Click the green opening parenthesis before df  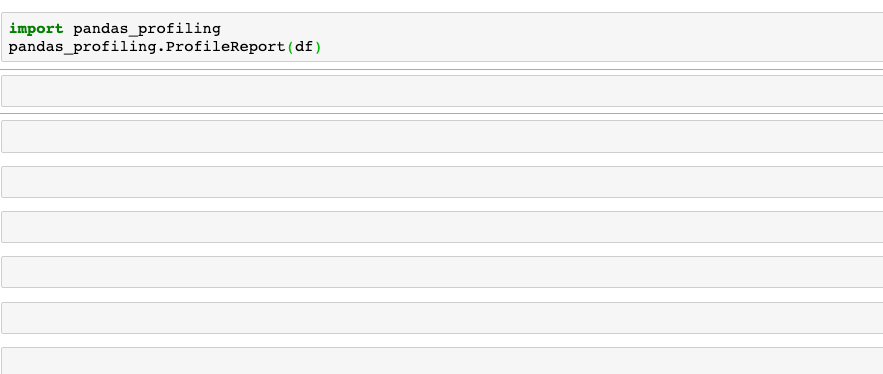[291, 47]
